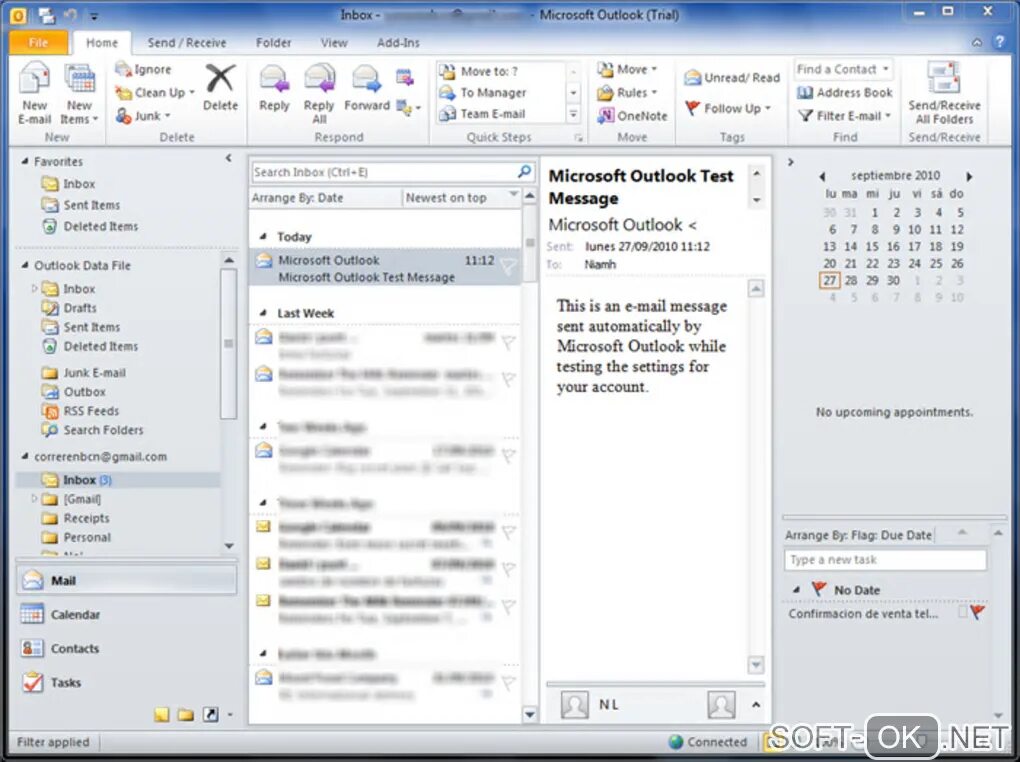Open the Contacts section

[126, 648]
